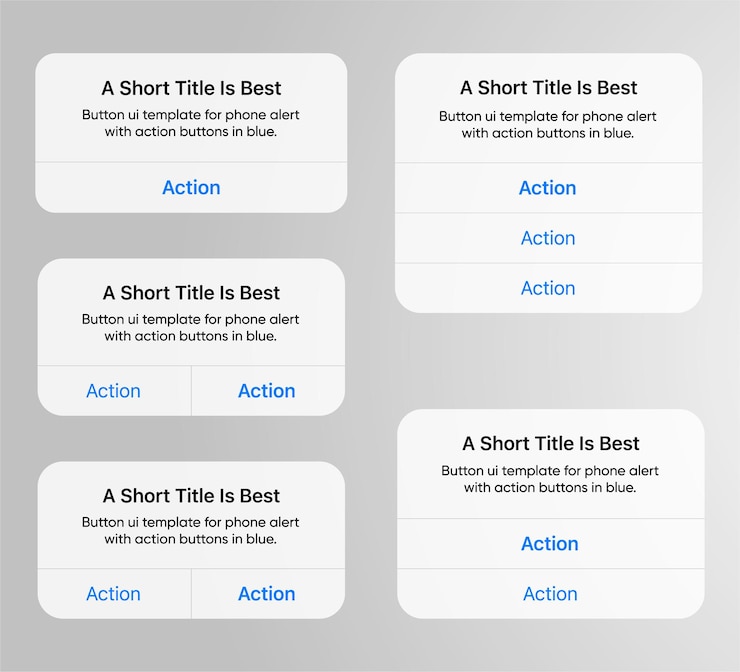Click the description text in the middle-left alert
The image size is (740, 672).
[190, 328]
